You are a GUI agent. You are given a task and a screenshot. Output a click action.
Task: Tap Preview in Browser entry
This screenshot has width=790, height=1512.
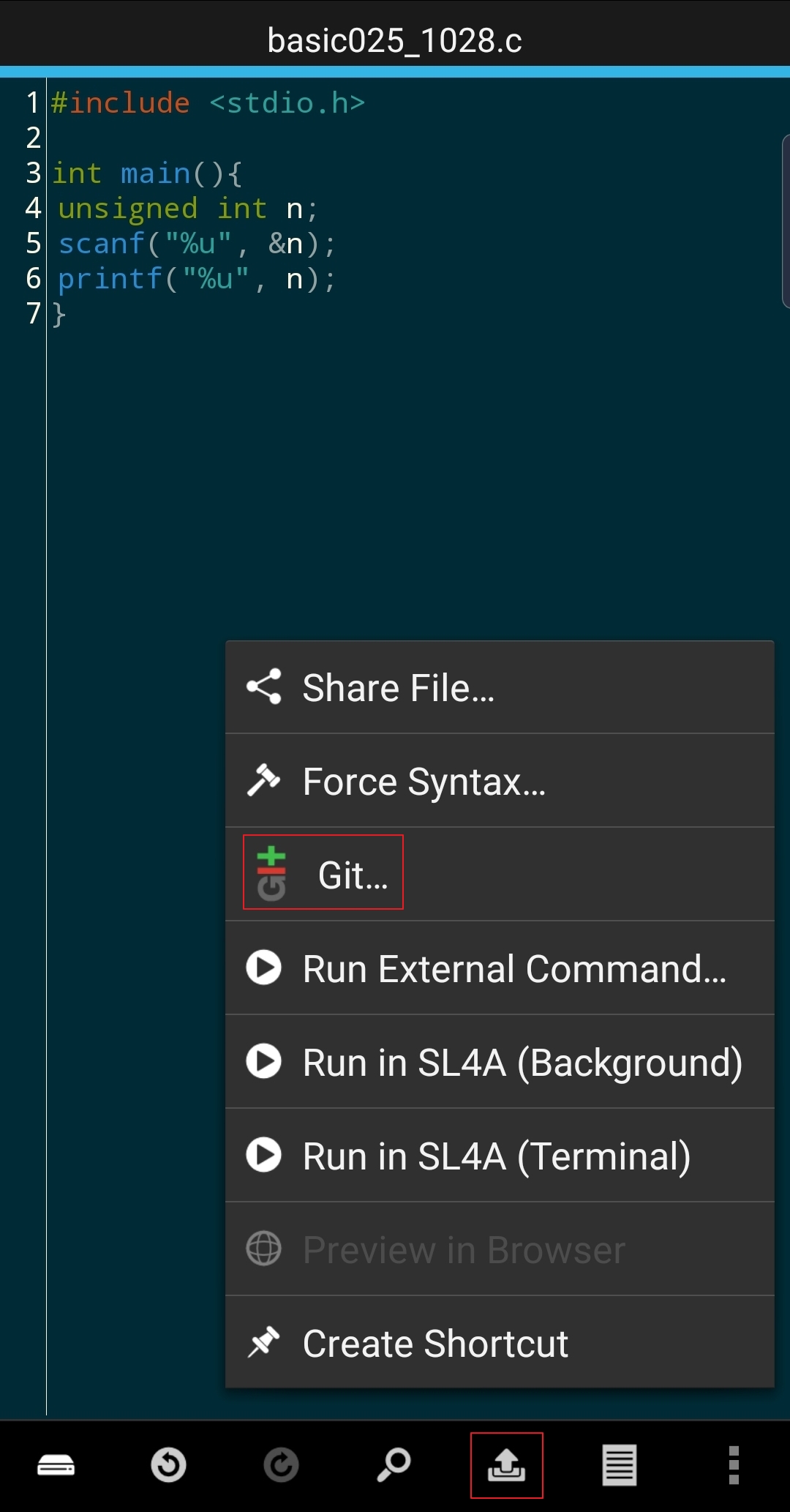point(500,1249)
